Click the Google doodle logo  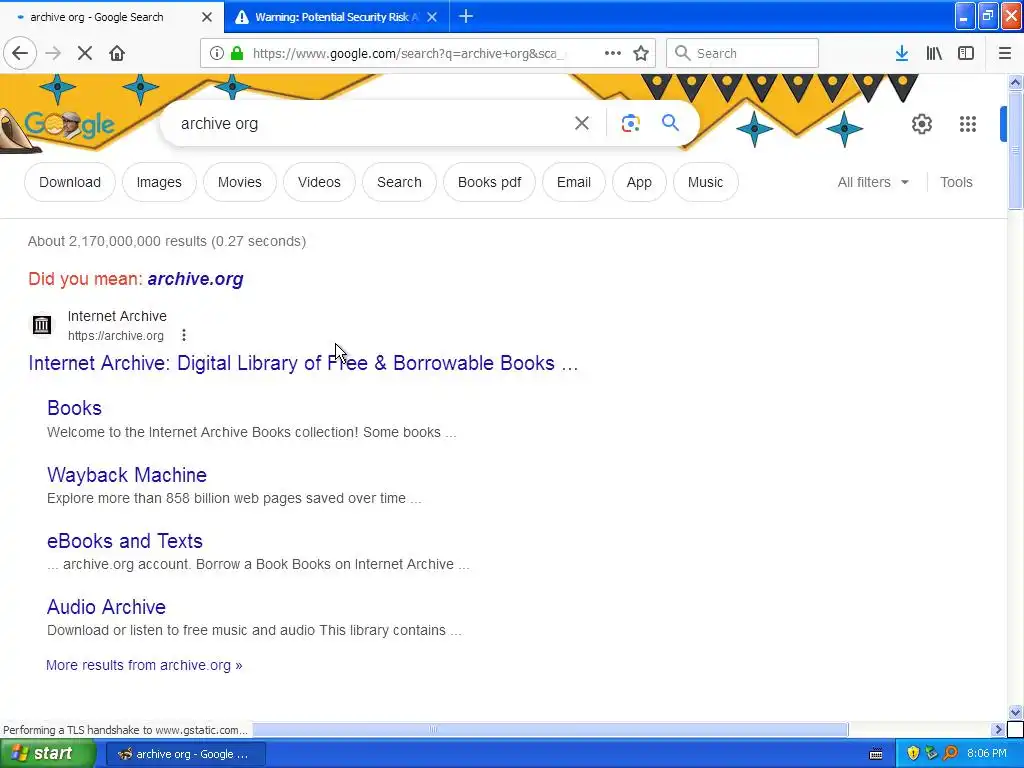tap(69, 124)
